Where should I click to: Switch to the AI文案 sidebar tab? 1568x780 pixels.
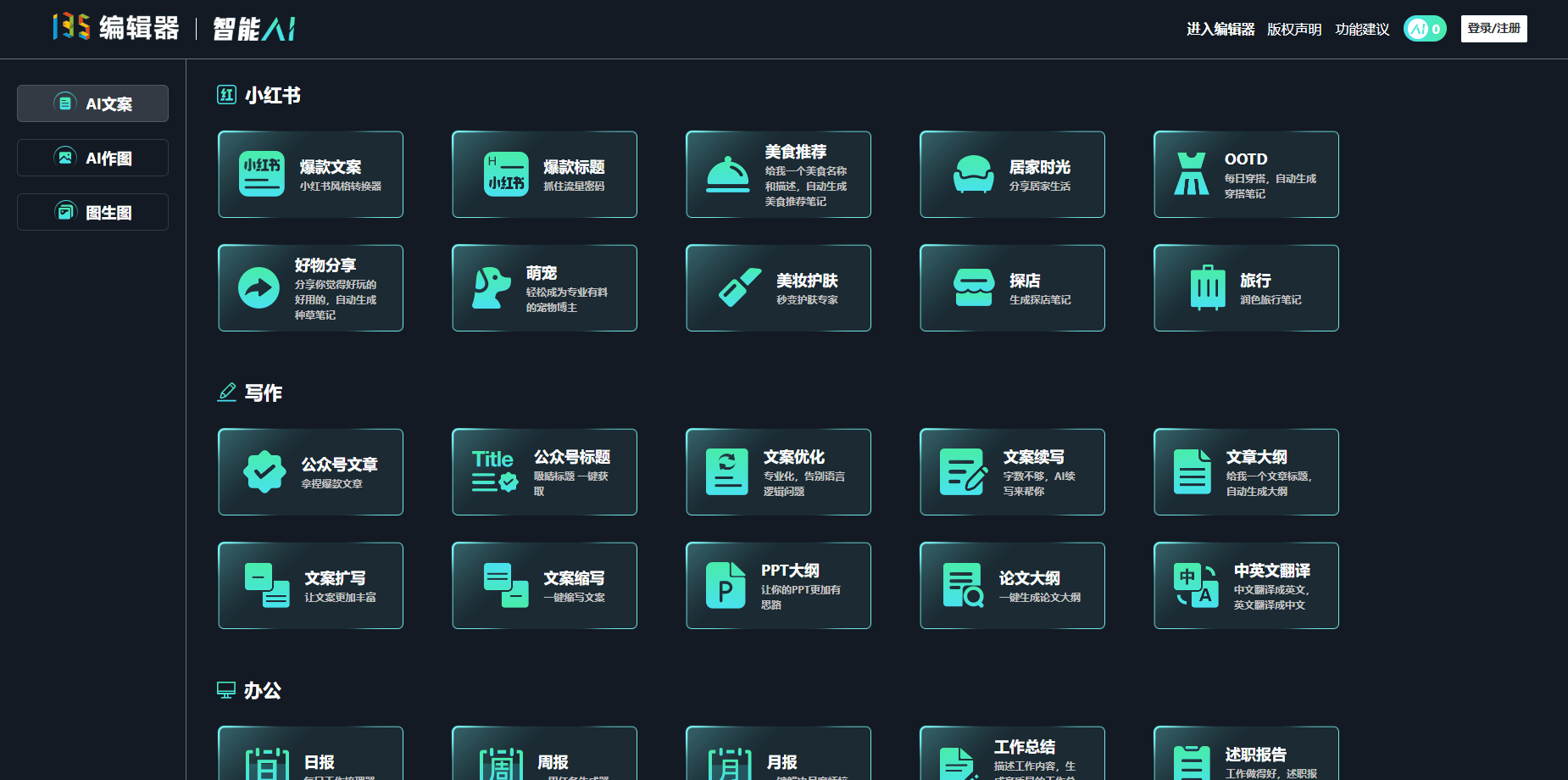click(93, 103)
